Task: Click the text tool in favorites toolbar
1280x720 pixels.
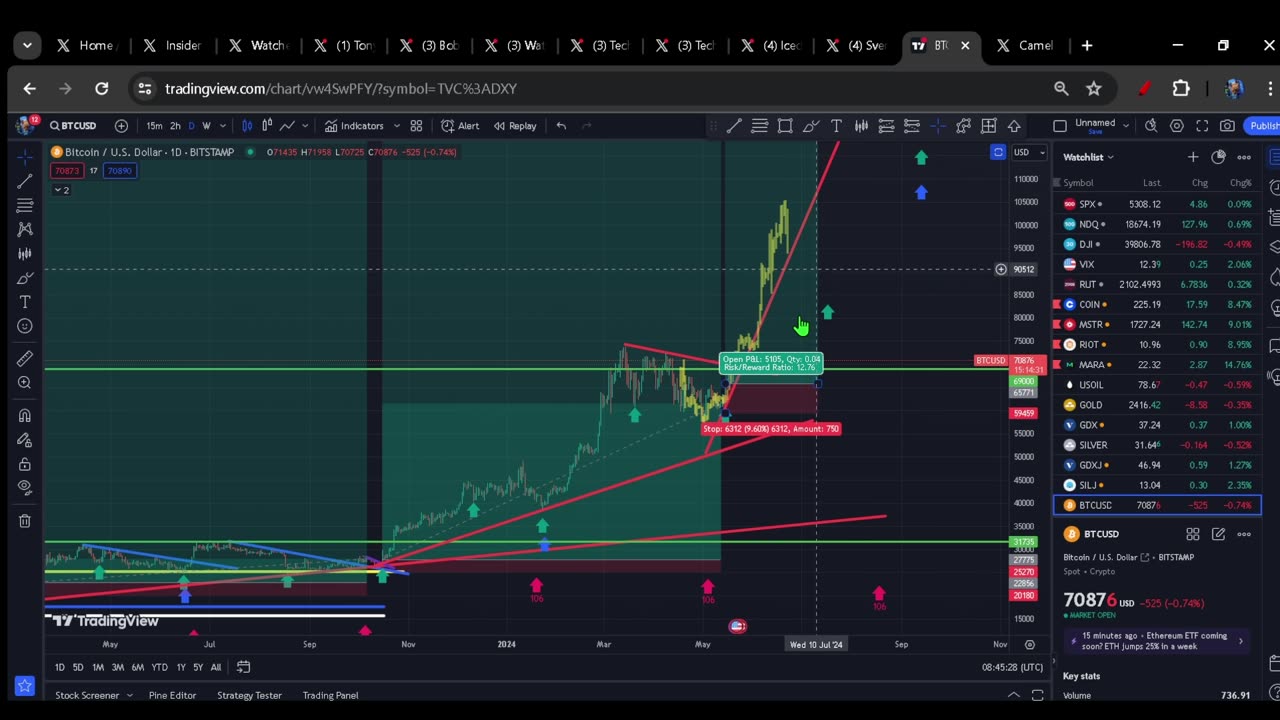Action: click(x=836, y=126)
